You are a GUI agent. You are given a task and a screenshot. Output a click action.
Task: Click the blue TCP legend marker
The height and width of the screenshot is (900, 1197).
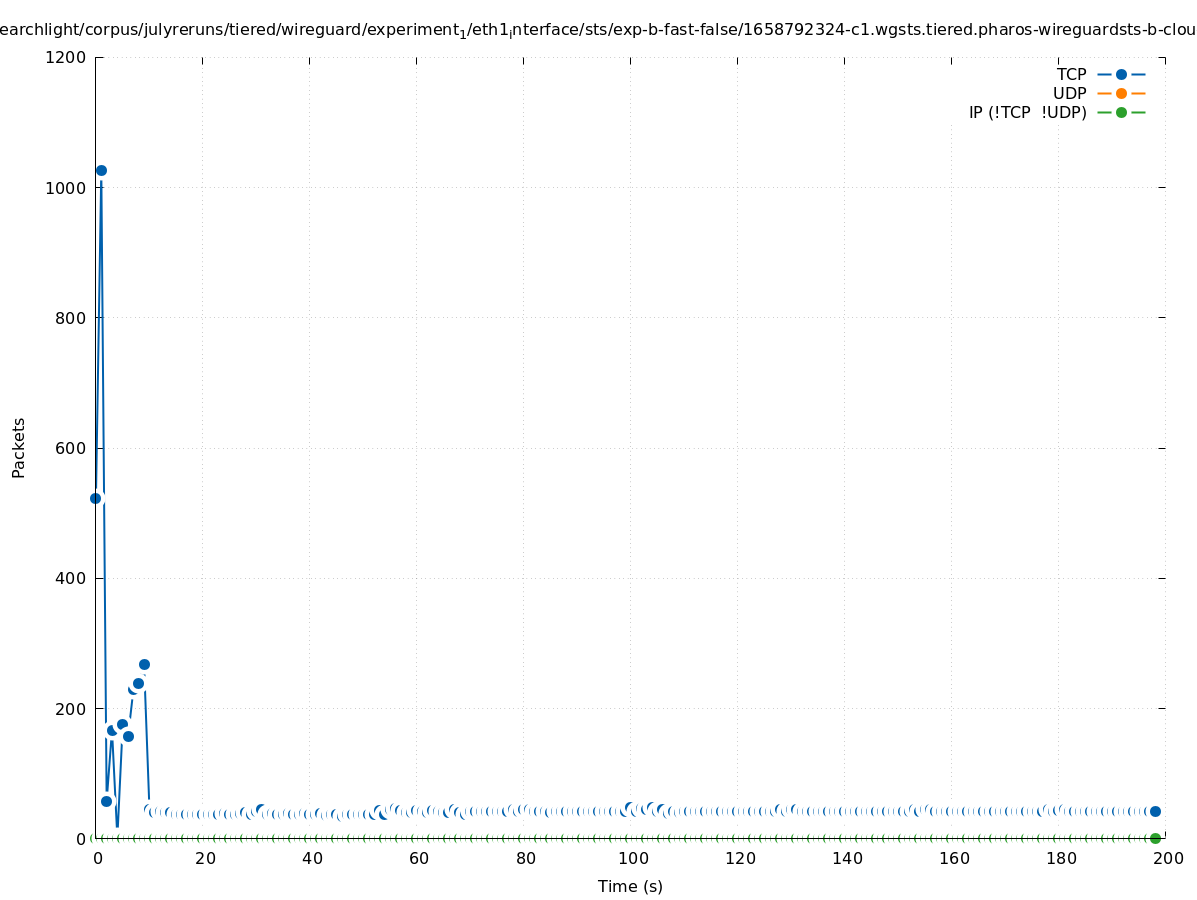(x=1121, y=74)
